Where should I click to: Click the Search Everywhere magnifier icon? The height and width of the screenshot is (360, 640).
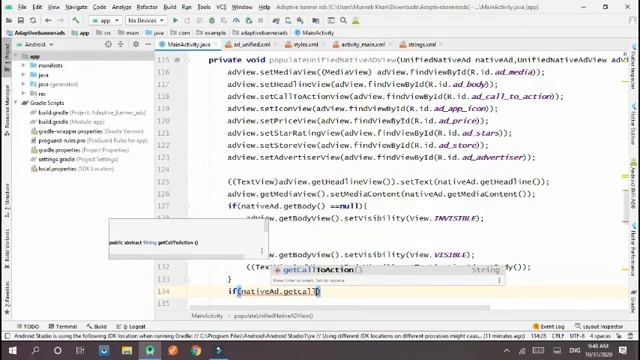click(344, 20)
